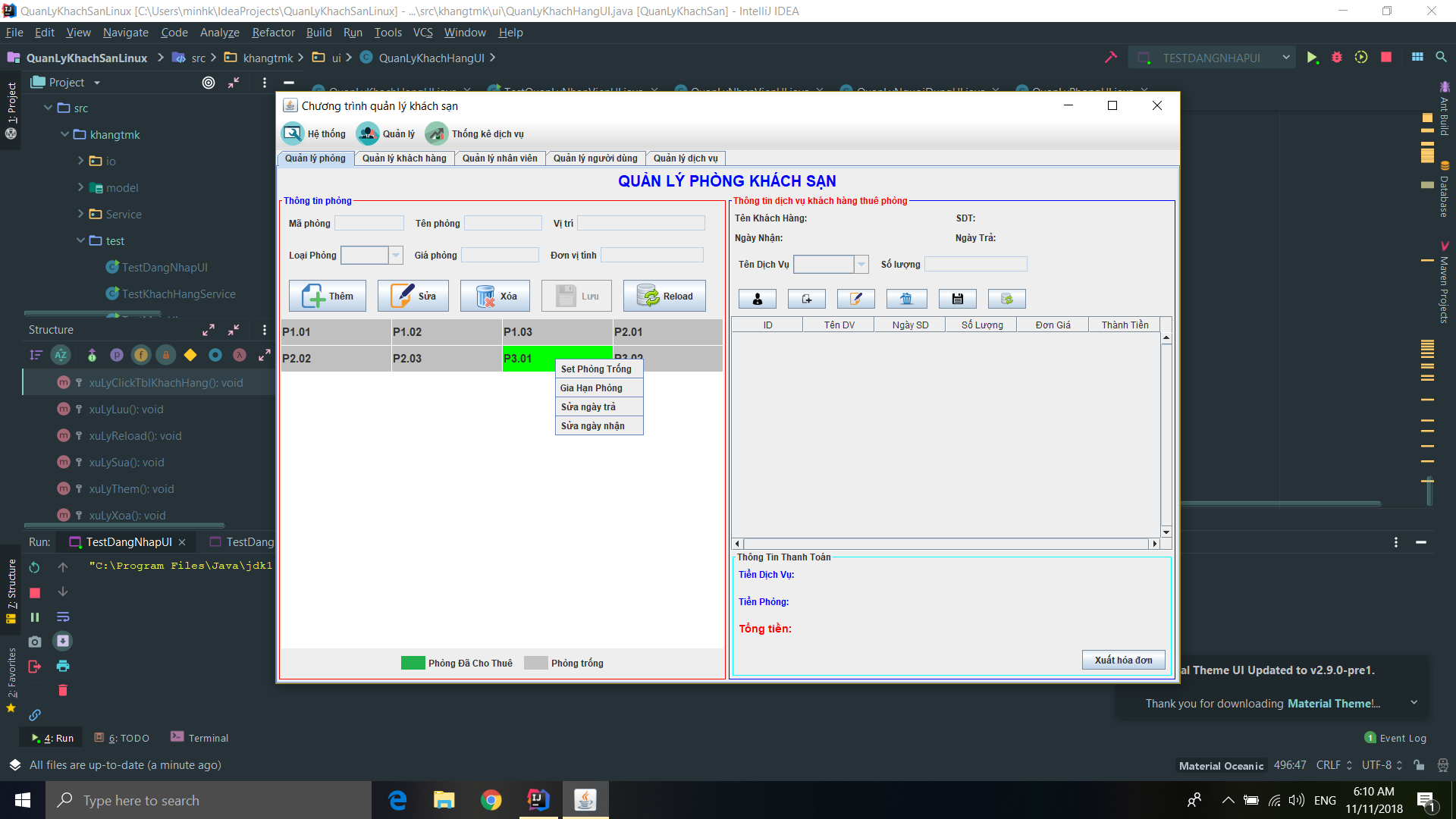Click the edit-service pencil icon button
Viewport: 1456px width, 819px height.
pos(855,299)
